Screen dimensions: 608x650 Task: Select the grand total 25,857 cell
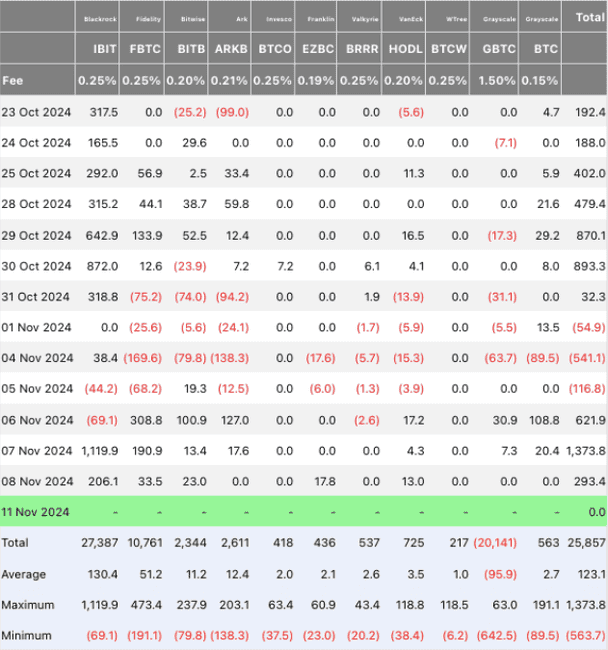coord(586,542)
